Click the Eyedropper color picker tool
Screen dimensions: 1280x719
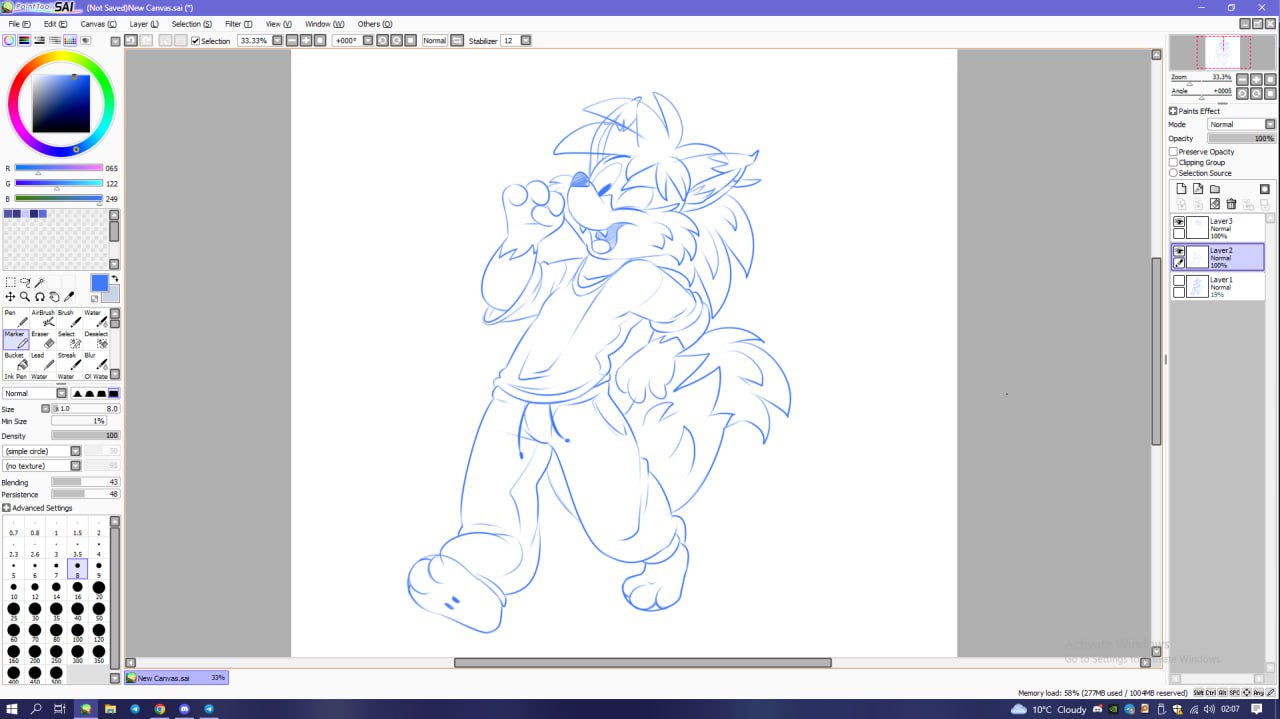(69, 297)
